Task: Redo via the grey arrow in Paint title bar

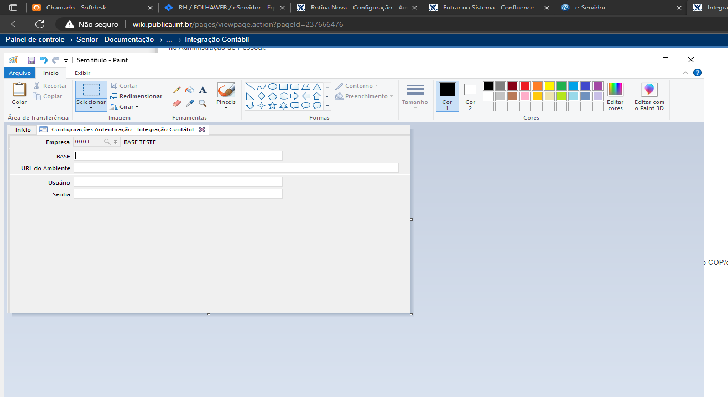Action: pyautogui.click(x=55, y=60)
